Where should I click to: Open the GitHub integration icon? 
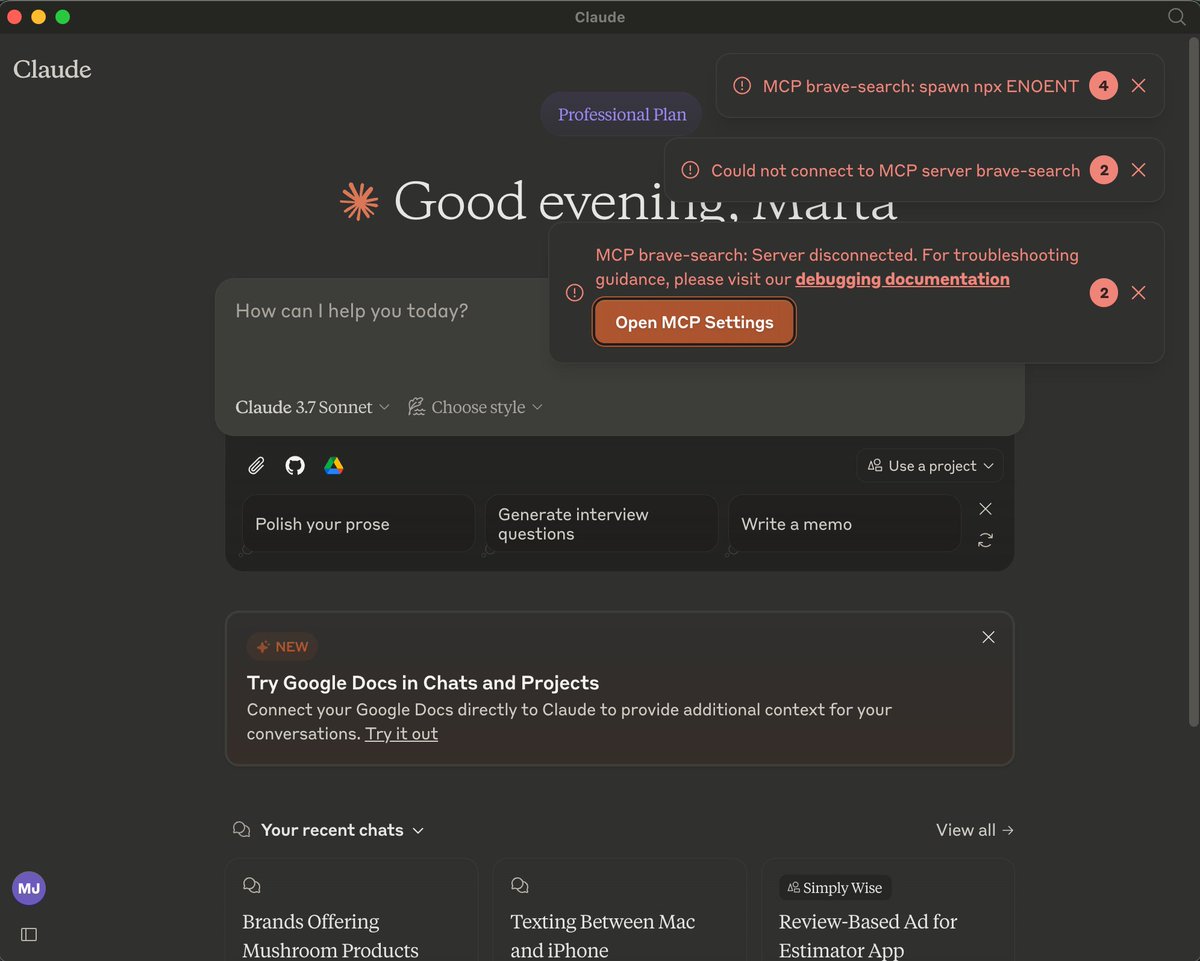click(294, 465)
